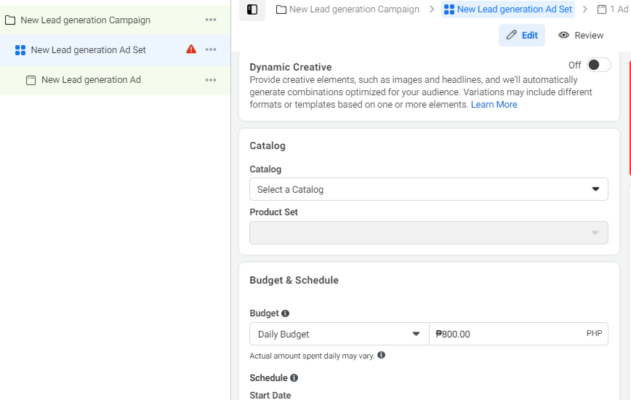Select New Lead generation Campaign in tree
631x400 pixels.
tap(85, 19)
